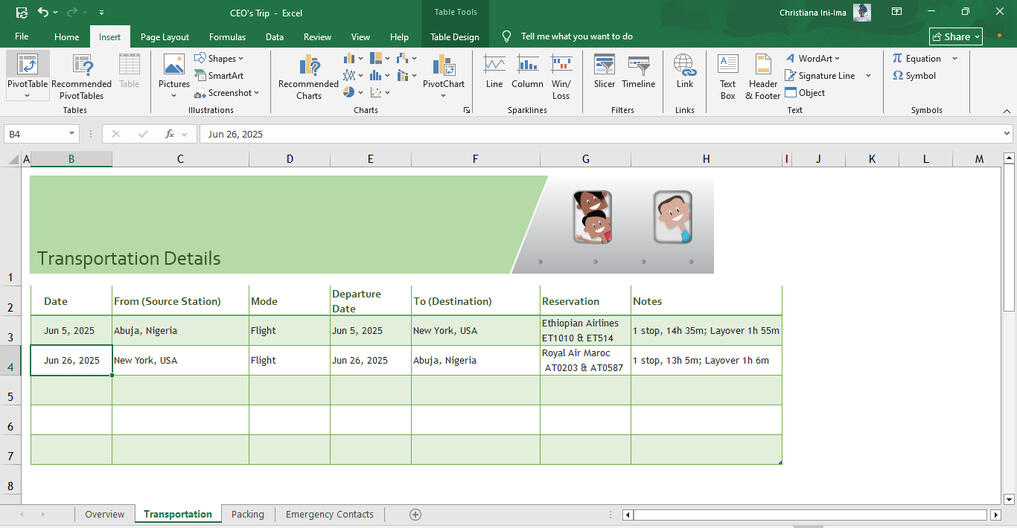Add a Slicer filter
The width and height of the screenshot is (1017, 528).
(x=604, y=71)
